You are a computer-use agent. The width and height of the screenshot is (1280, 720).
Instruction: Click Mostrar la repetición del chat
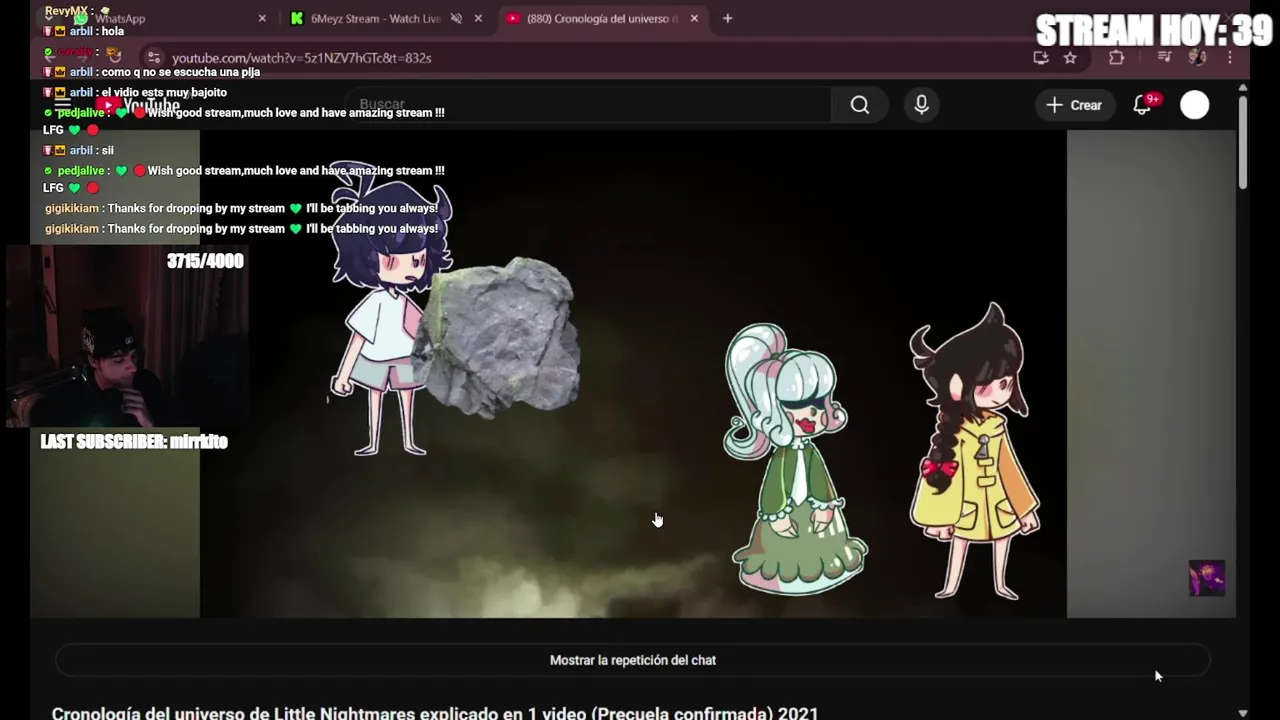point(633,660)
